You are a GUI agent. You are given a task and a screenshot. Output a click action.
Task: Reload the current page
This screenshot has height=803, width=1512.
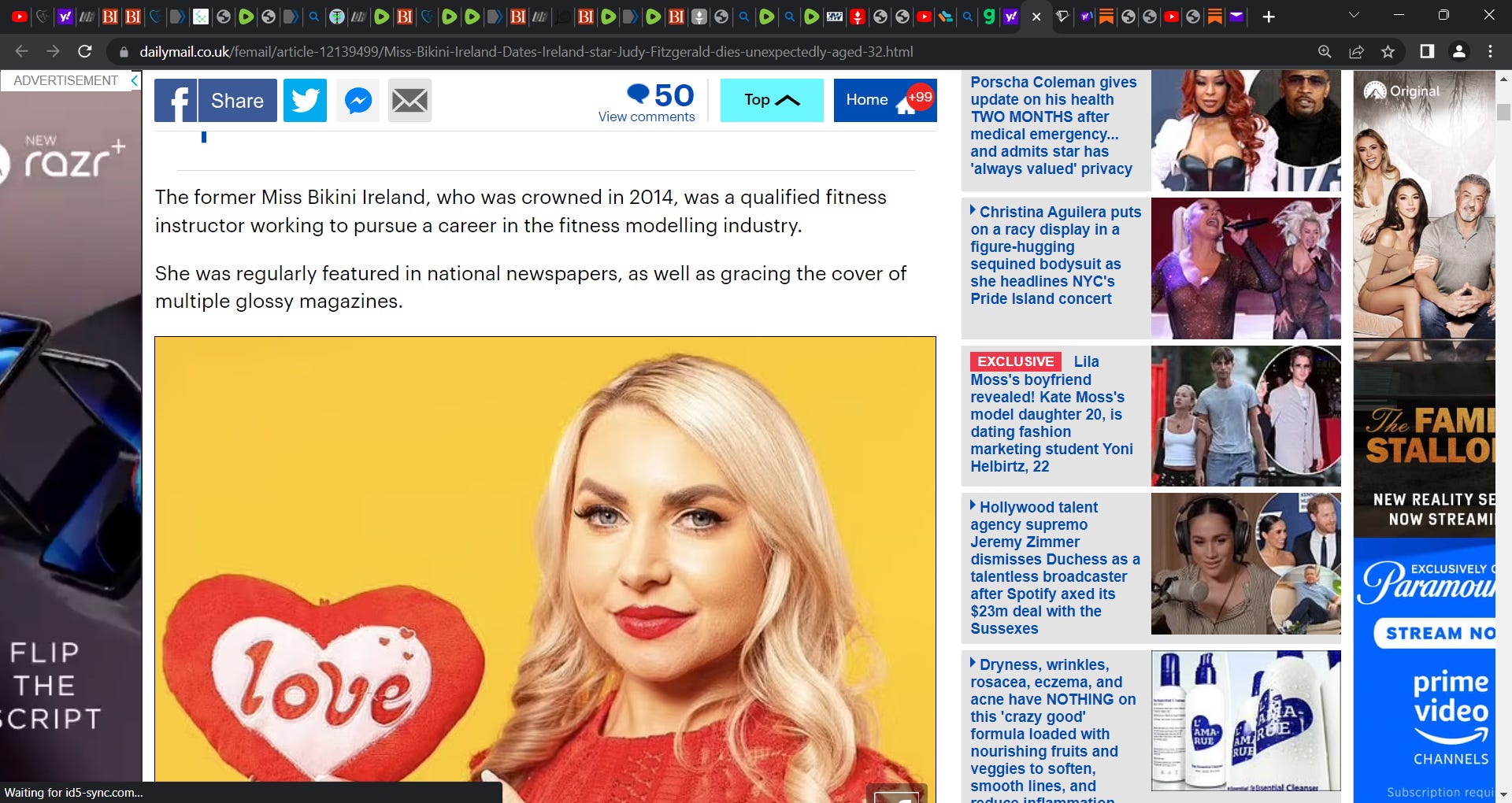tap(85, 51)
